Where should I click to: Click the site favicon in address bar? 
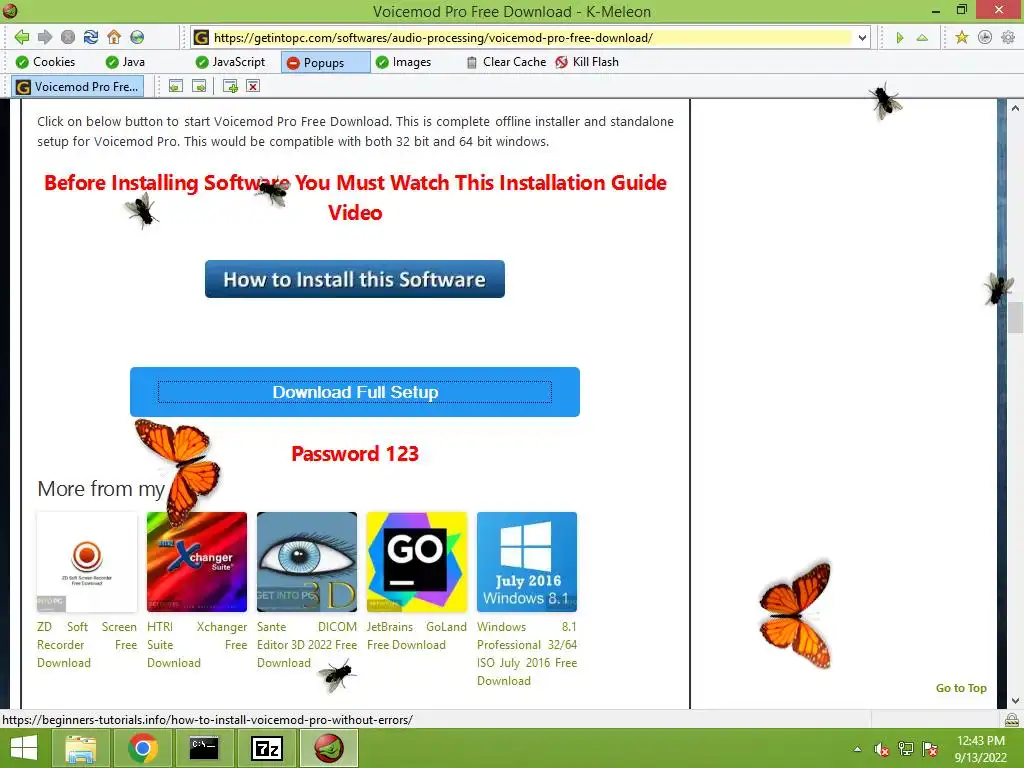tap(201, 38)
